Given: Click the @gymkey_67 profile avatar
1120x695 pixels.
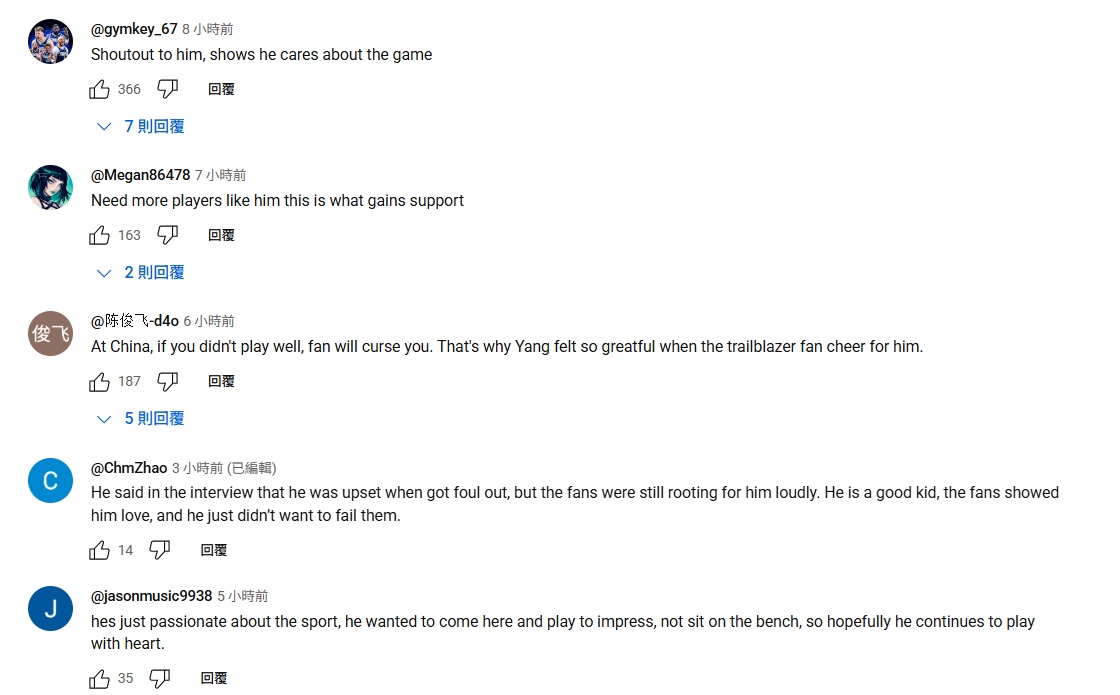Looking at the screenshot, I should coord(50,42).
